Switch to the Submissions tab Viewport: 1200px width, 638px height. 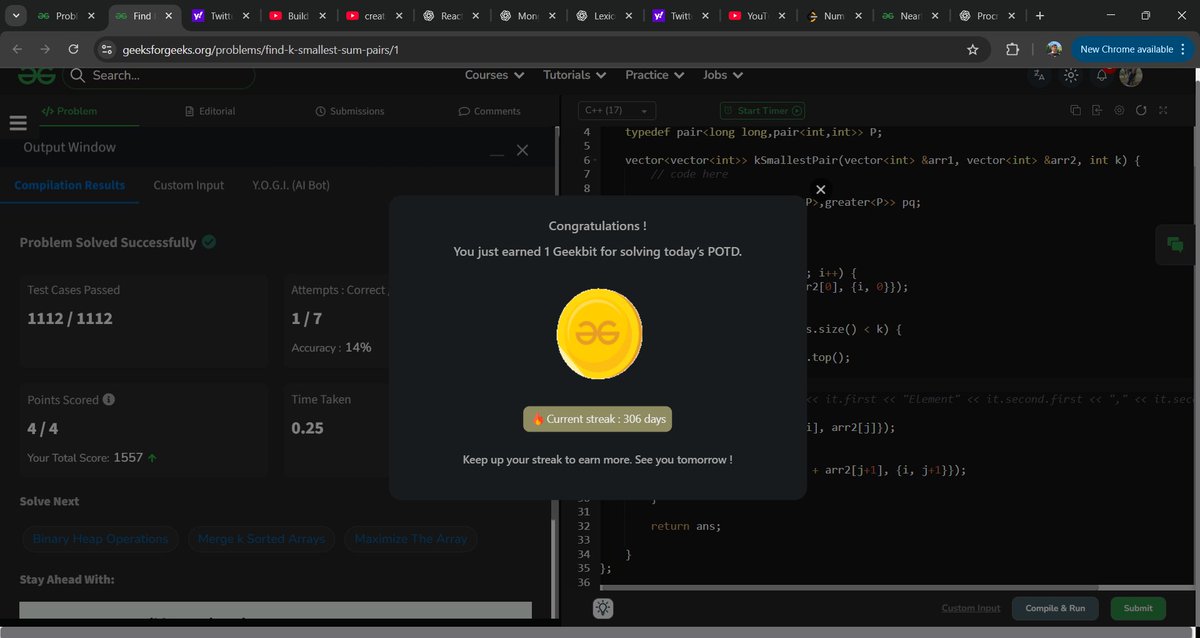point(349,111)
